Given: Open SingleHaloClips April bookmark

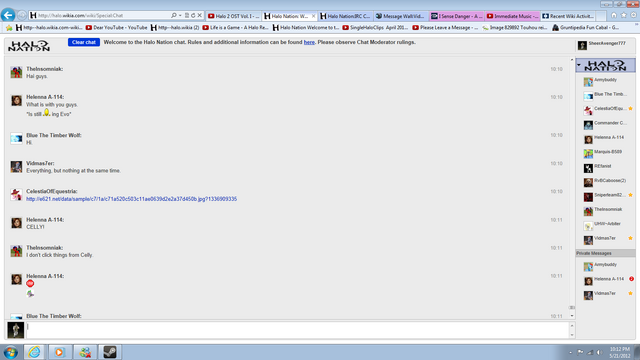Looking at the screenshot, I should pyautogui.click(x=376, y=28).
